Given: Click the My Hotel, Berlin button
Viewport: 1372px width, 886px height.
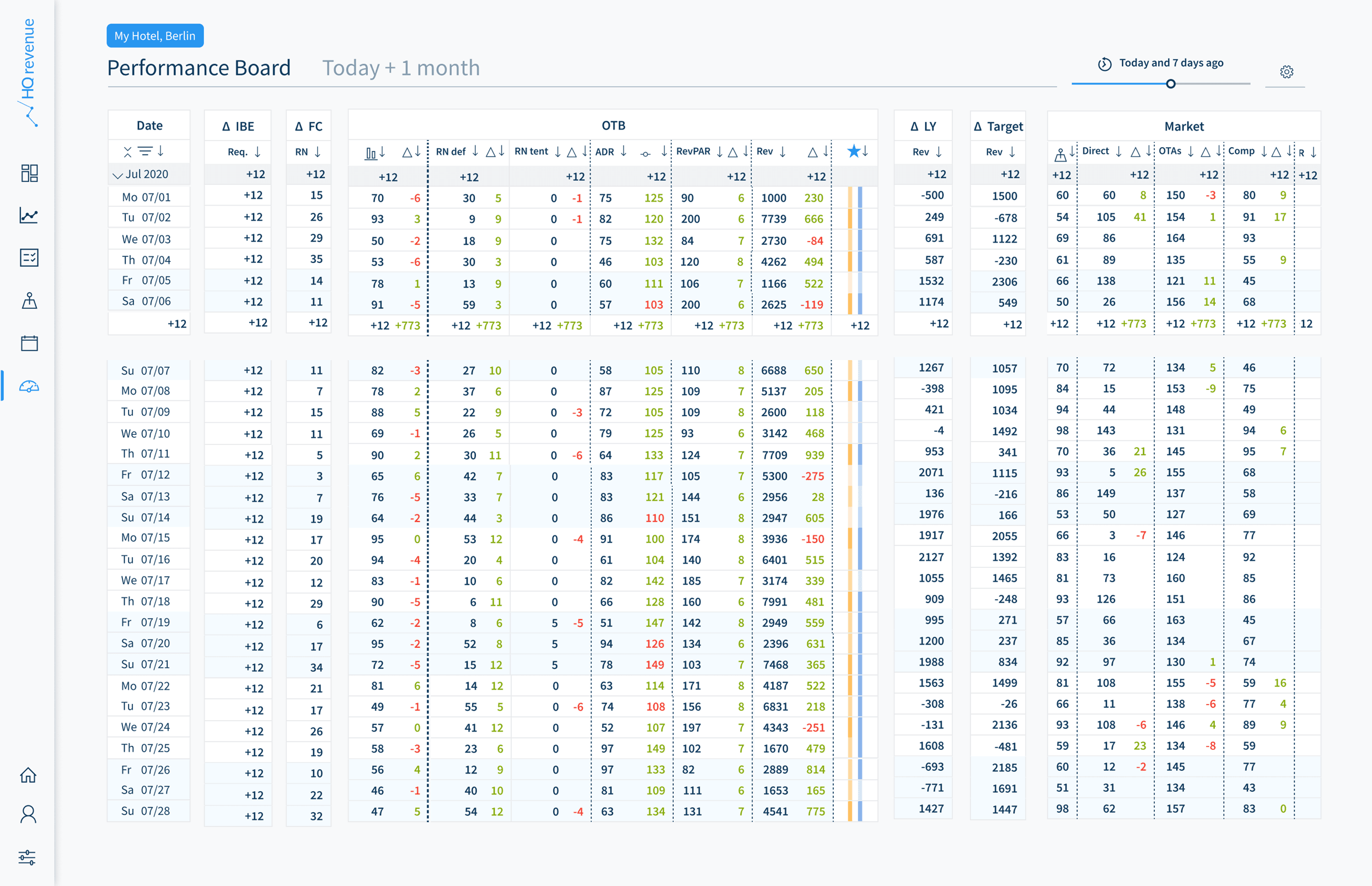Looking at the screenshot, I should coord(154,35).
